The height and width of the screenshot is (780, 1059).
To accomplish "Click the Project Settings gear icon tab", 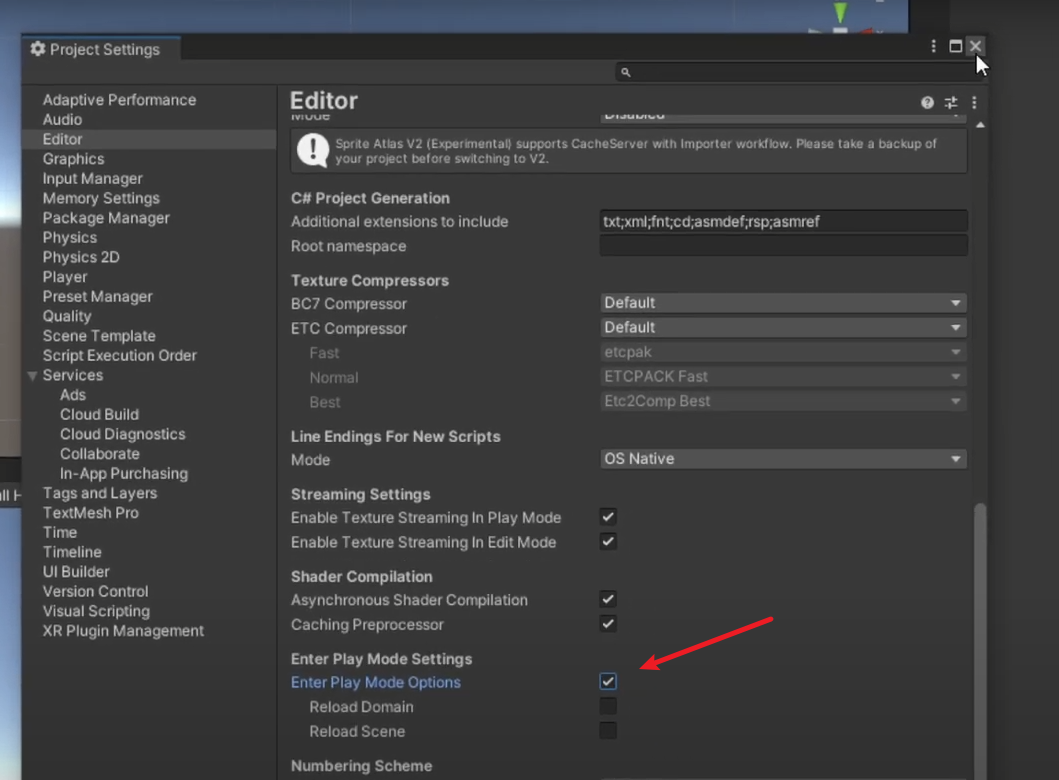I will pyautogui.click(x=38, y=49).
